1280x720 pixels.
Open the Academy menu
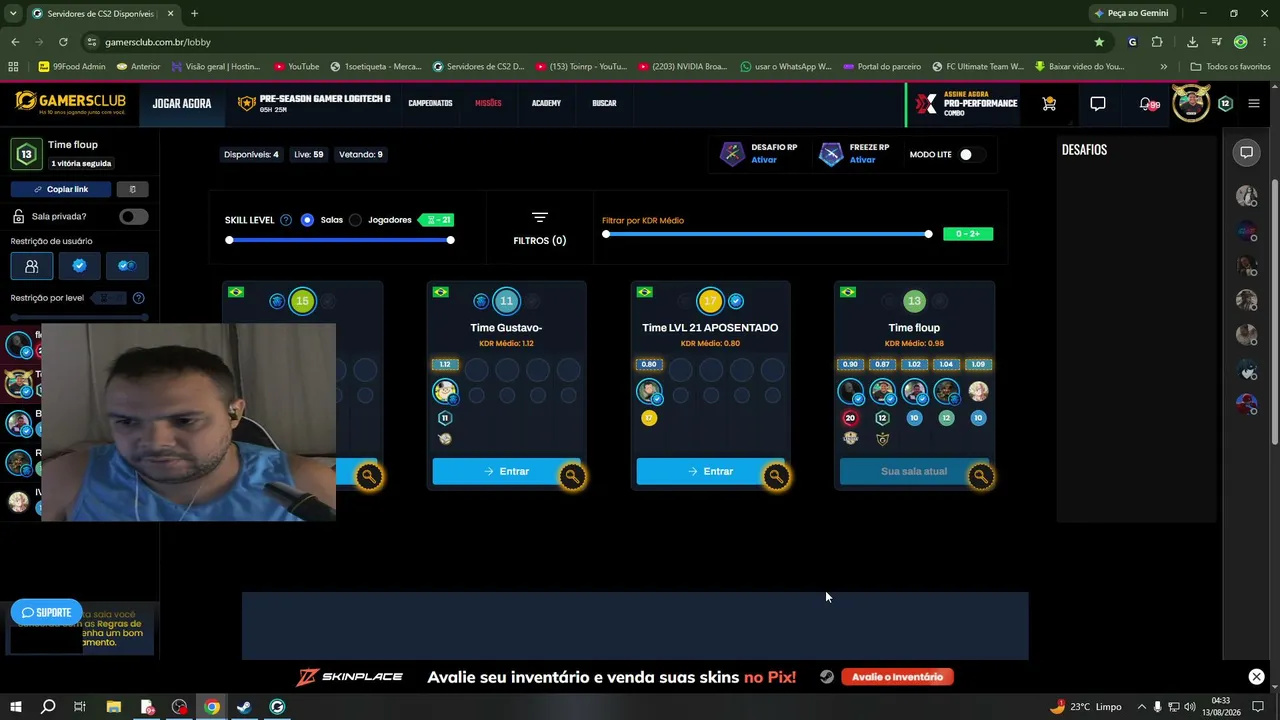tap(546, 103)
